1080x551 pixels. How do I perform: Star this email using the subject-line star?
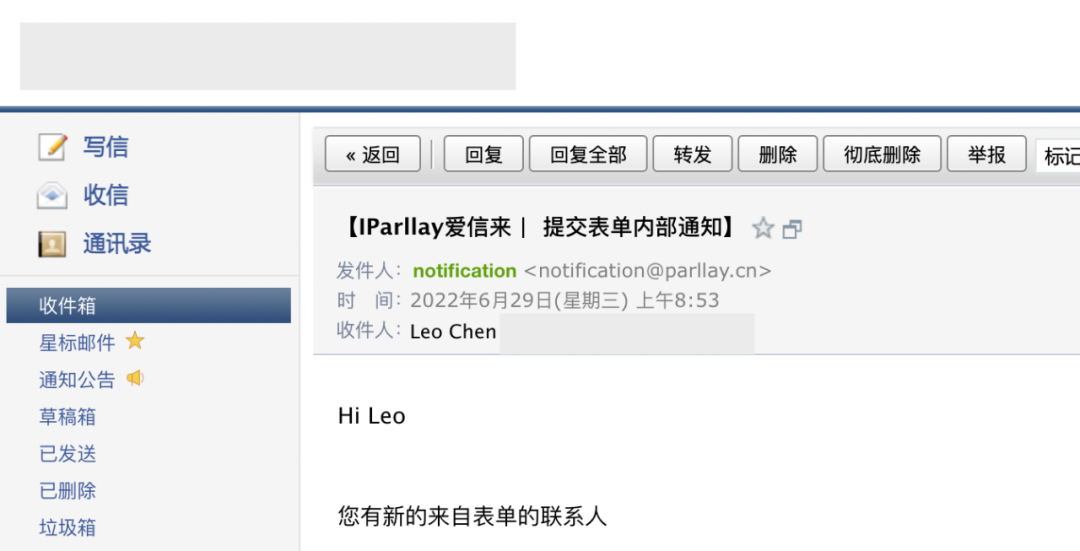763,228
